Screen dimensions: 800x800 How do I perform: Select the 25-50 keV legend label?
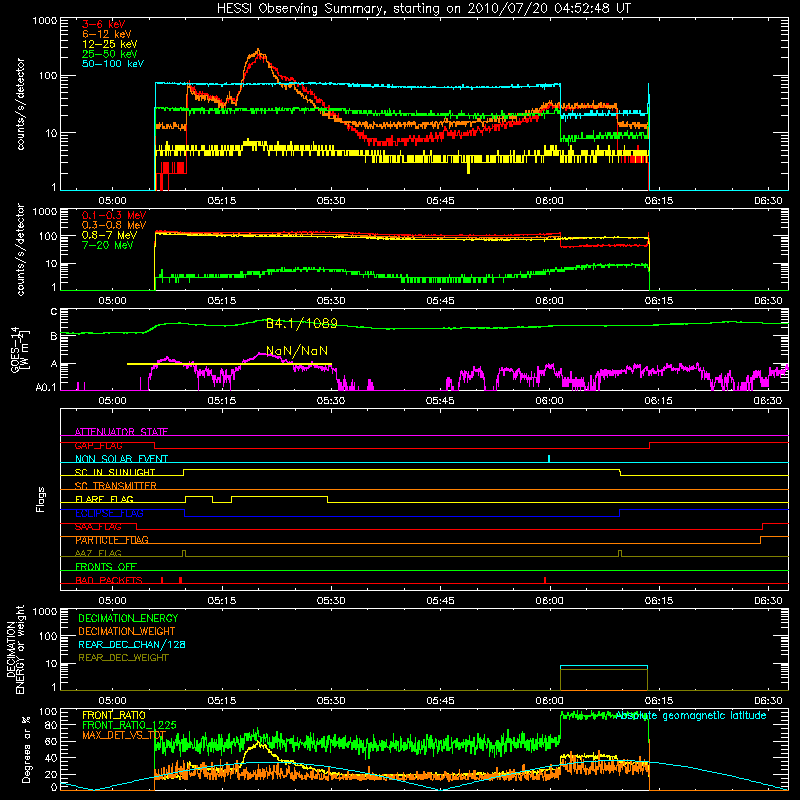tap(110, 54)
